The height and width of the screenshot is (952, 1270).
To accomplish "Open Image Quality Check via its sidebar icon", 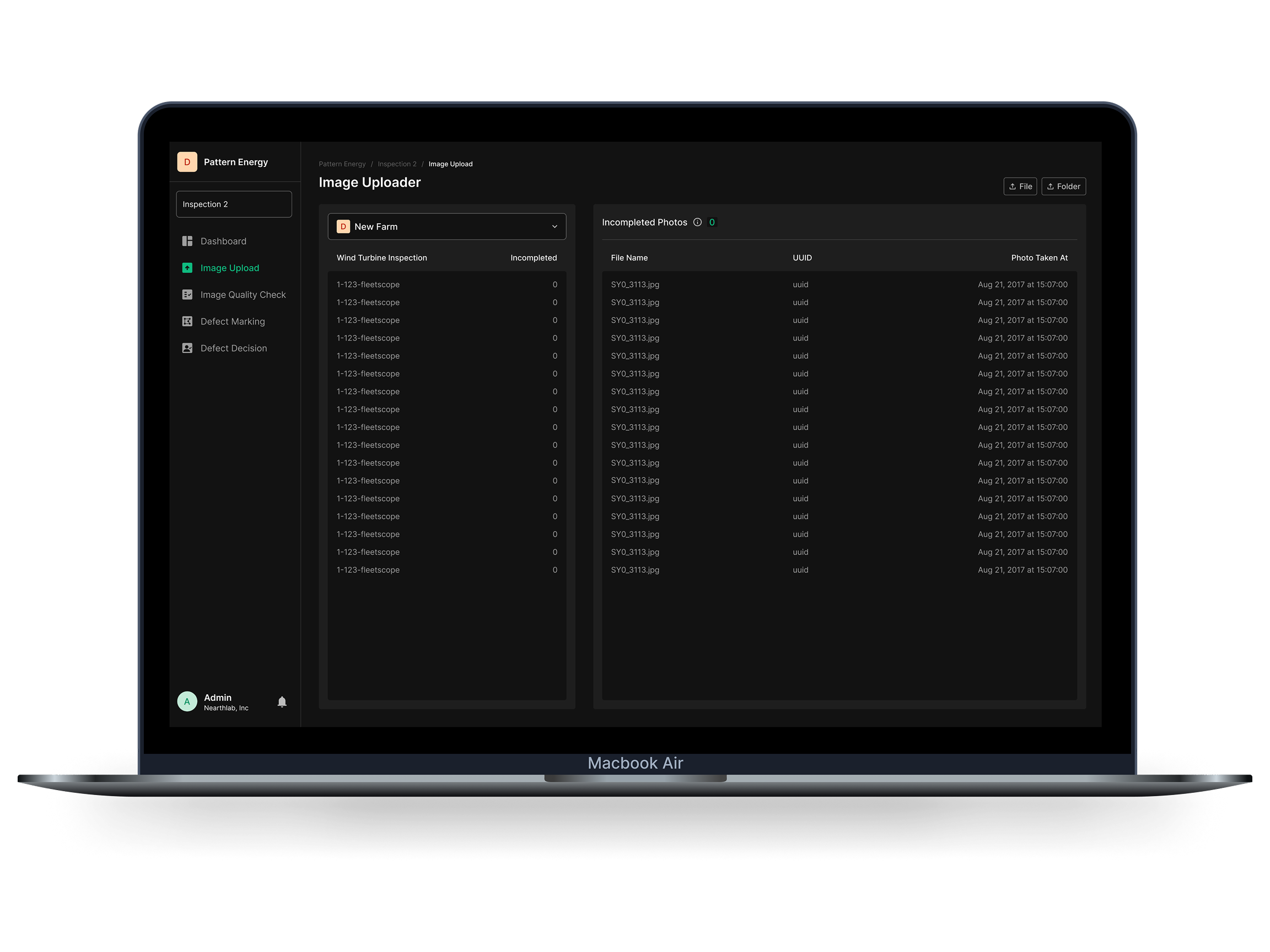I will 187,294.
